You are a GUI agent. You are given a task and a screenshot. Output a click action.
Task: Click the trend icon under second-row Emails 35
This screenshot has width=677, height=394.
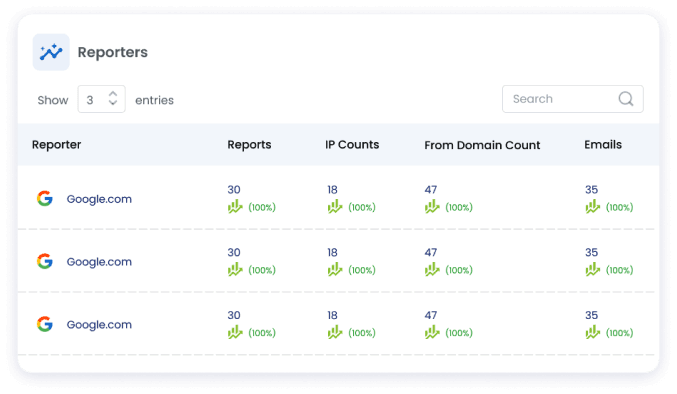[x=593, y=270]
